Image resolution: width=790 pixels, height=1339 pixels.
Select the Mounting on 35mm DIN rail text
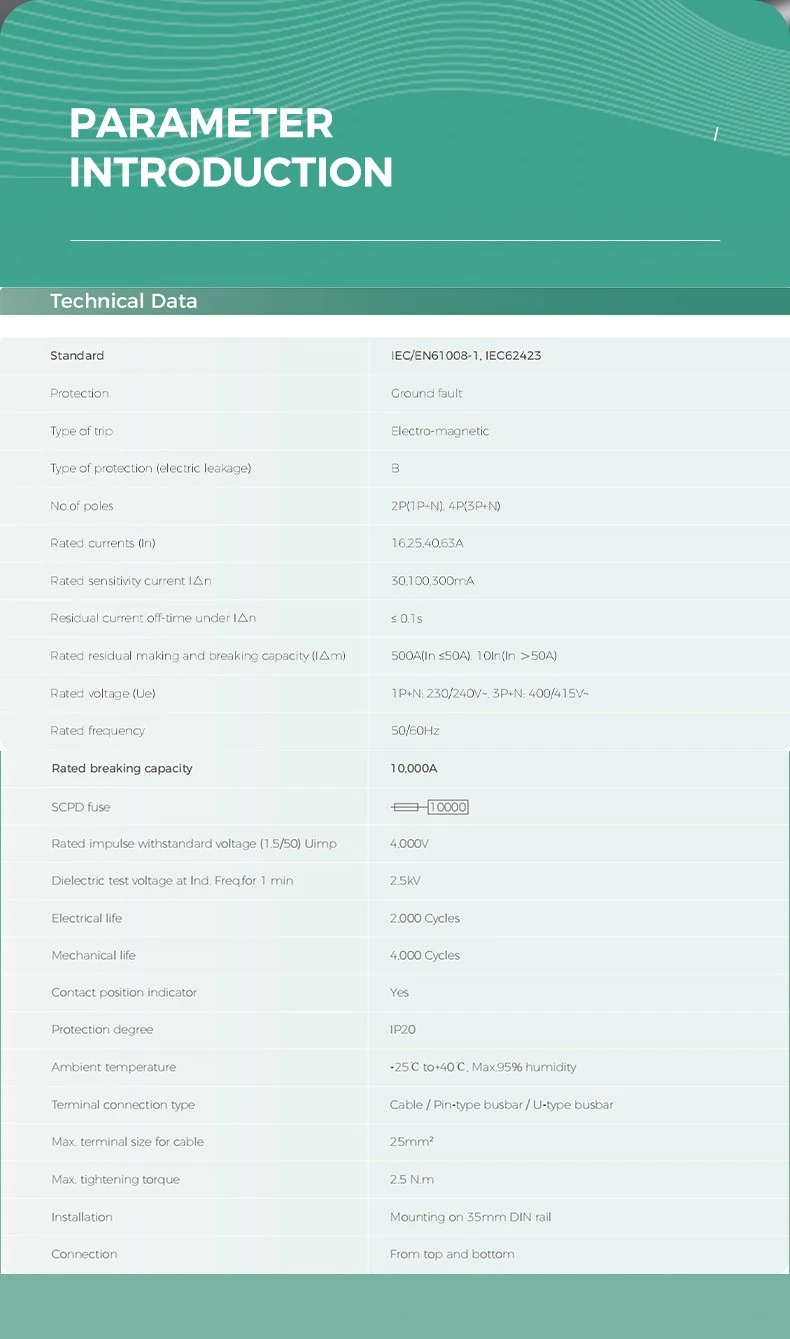pos(471,1217)
